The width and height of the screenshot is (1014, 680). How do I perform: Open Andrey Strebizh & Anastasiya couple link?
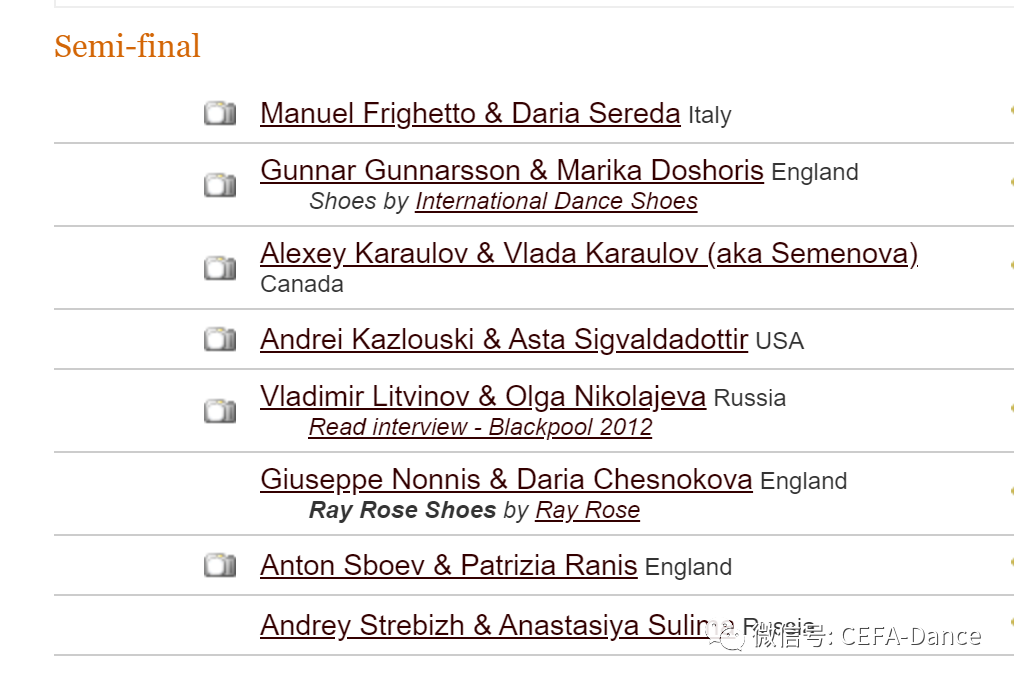click(x=480, y=626)
